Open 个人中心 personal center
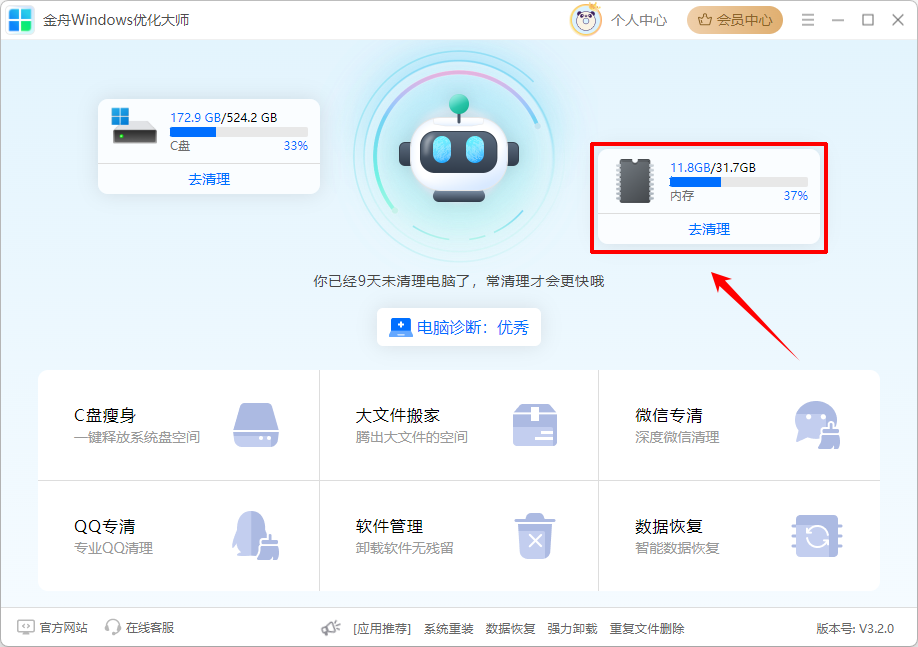The width and height of the screenshot is (918, 647). [x=639, y=20]
